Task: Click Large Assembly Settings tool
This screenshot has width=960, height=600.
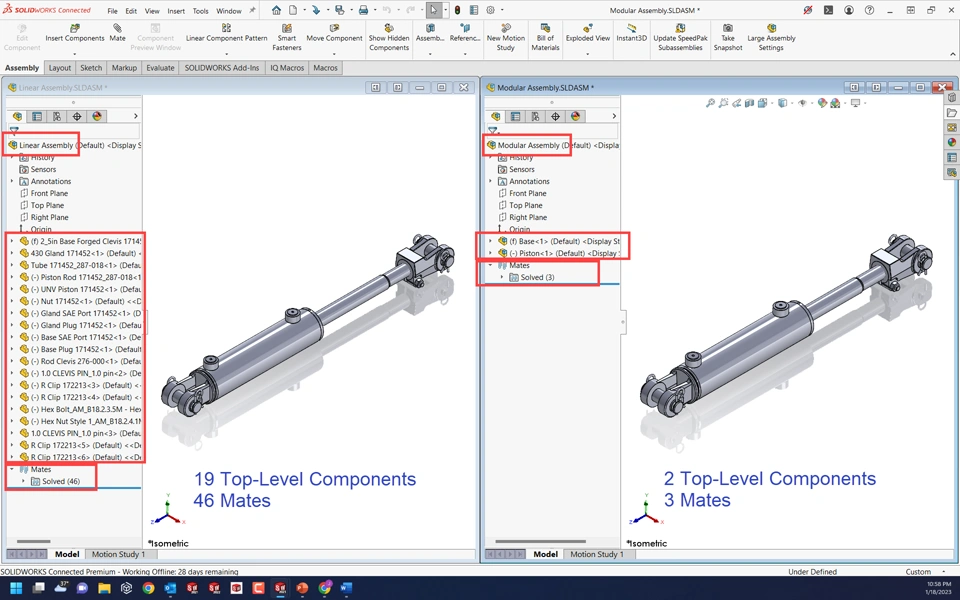Action: [x=771, y=37]
